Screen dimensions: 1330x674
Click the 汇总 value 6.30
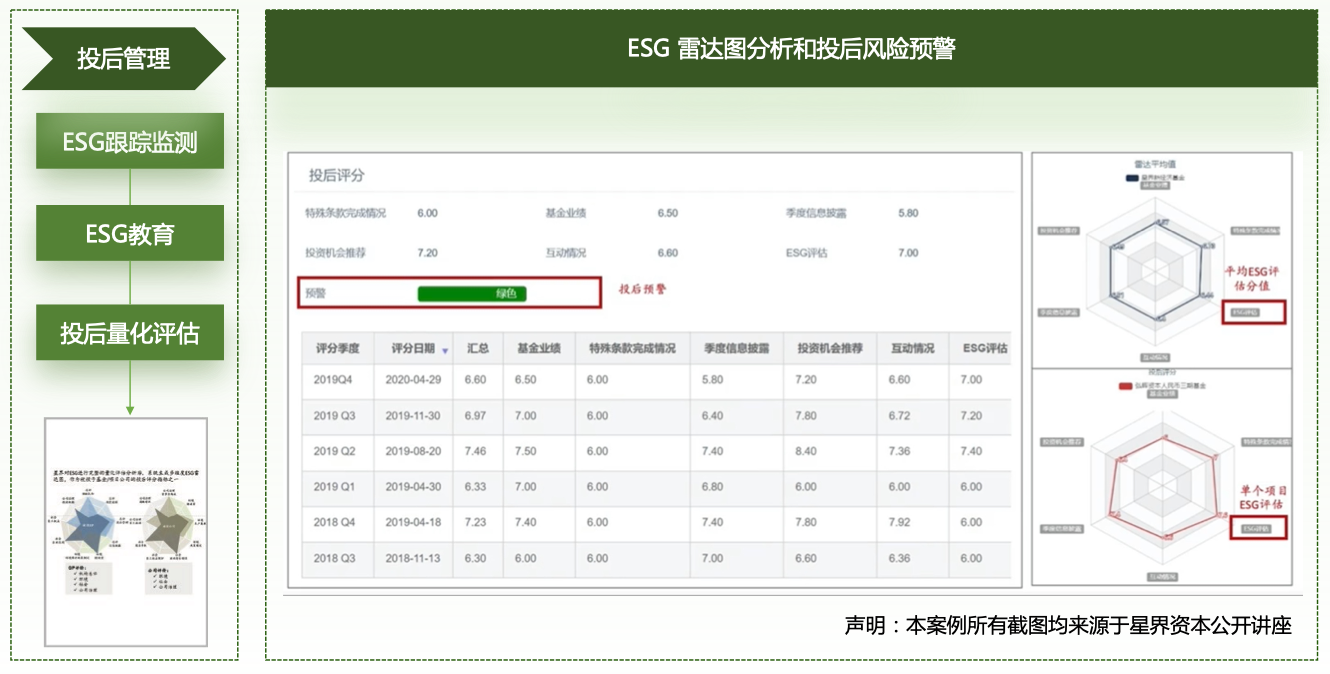476,558
